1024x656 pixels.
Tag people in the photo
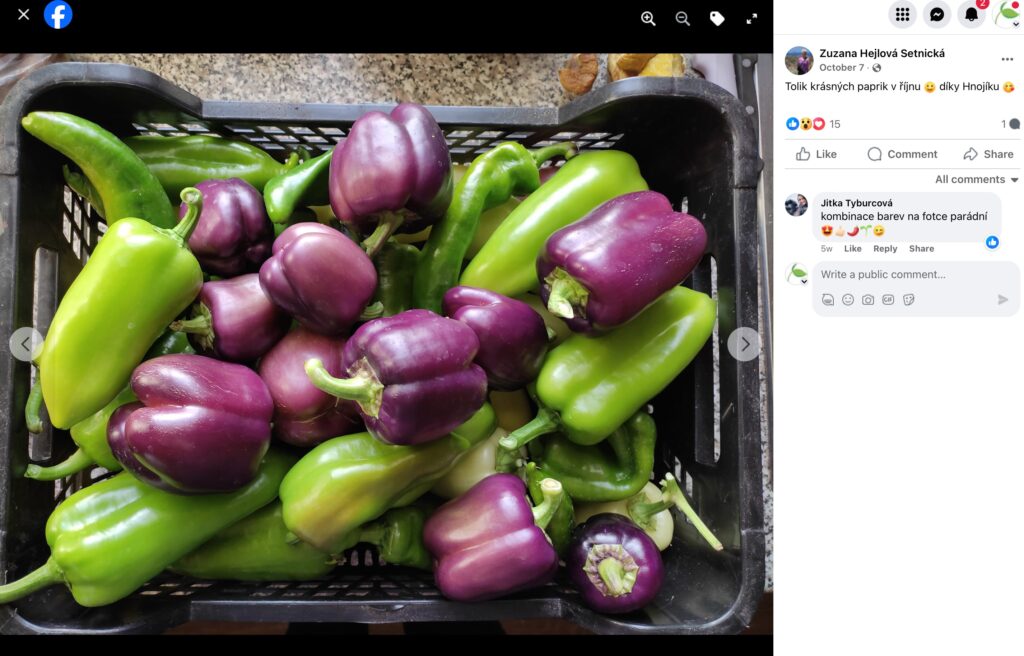tap(717, 19)
